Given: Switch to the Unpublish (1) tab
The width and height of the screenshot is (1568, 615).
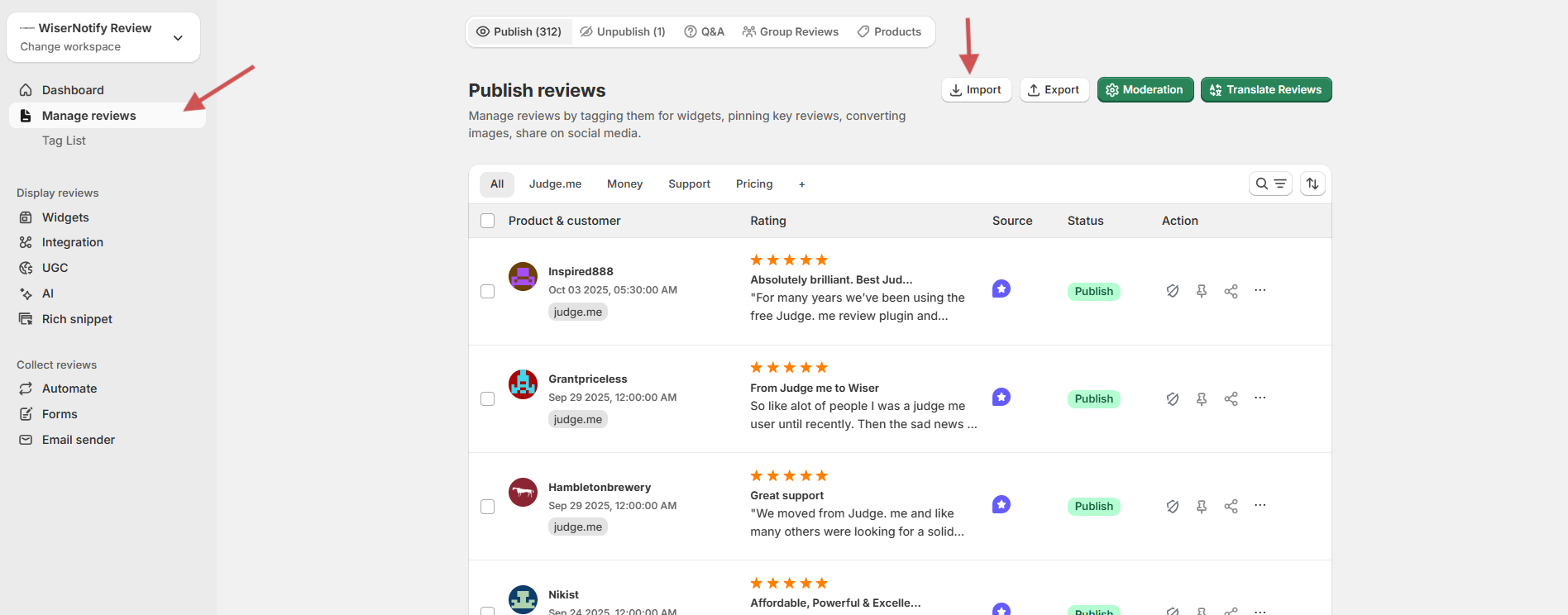Looking at the screenshot, I should 623,31.
